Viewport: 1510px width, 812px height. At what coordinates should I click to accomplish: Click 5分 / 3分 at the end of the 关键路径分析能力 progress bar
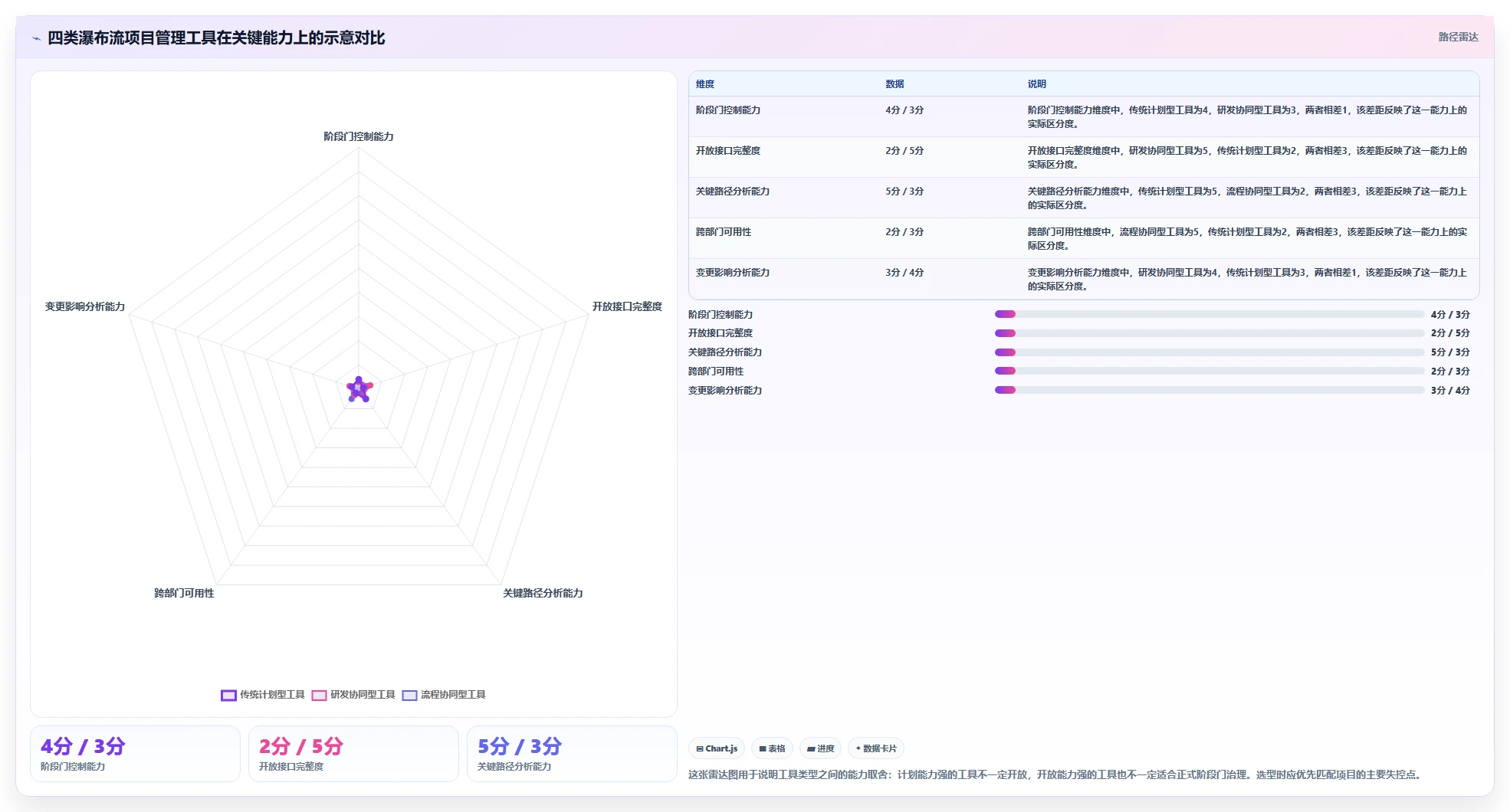(1450, 352)
